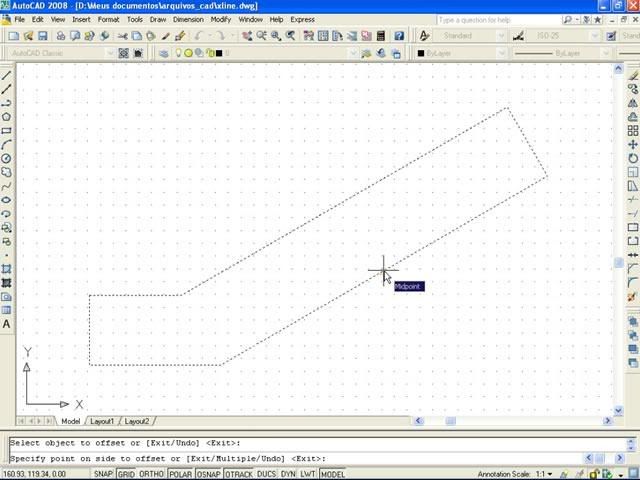Click the Cut scissors icon

pos(122,36)
